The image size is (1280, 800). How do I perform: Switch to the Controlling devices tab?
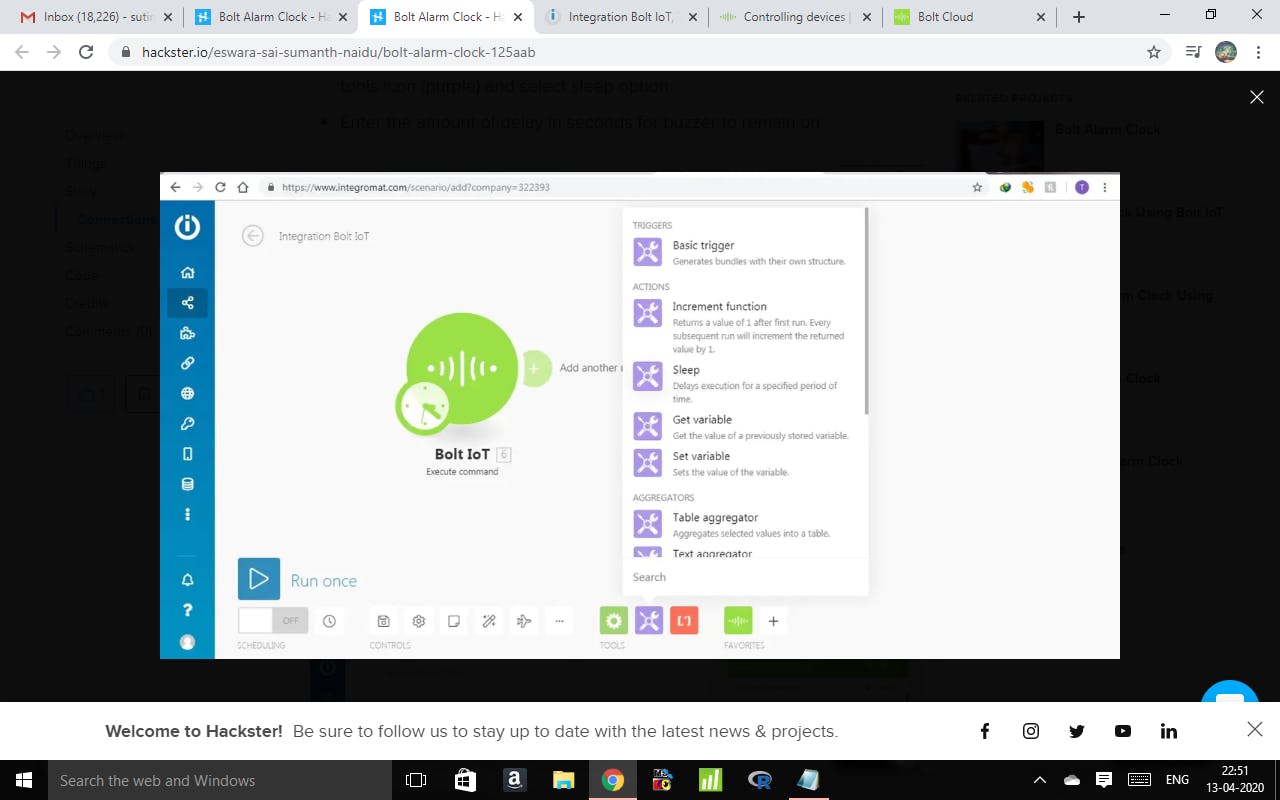[795, 17]
